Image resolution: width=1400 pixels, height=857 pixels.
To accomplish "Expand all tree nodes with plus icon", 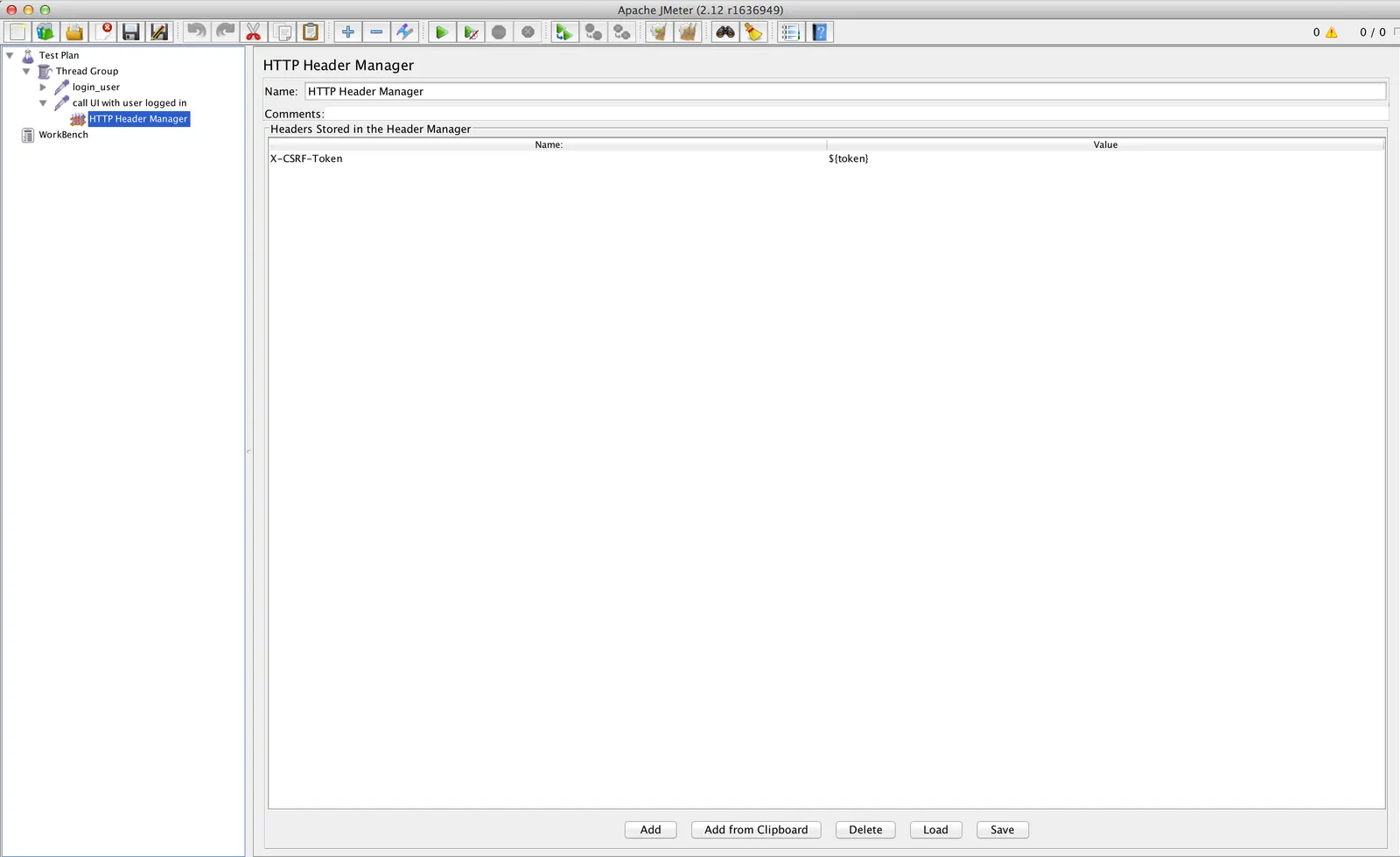I will click(348, 32).
